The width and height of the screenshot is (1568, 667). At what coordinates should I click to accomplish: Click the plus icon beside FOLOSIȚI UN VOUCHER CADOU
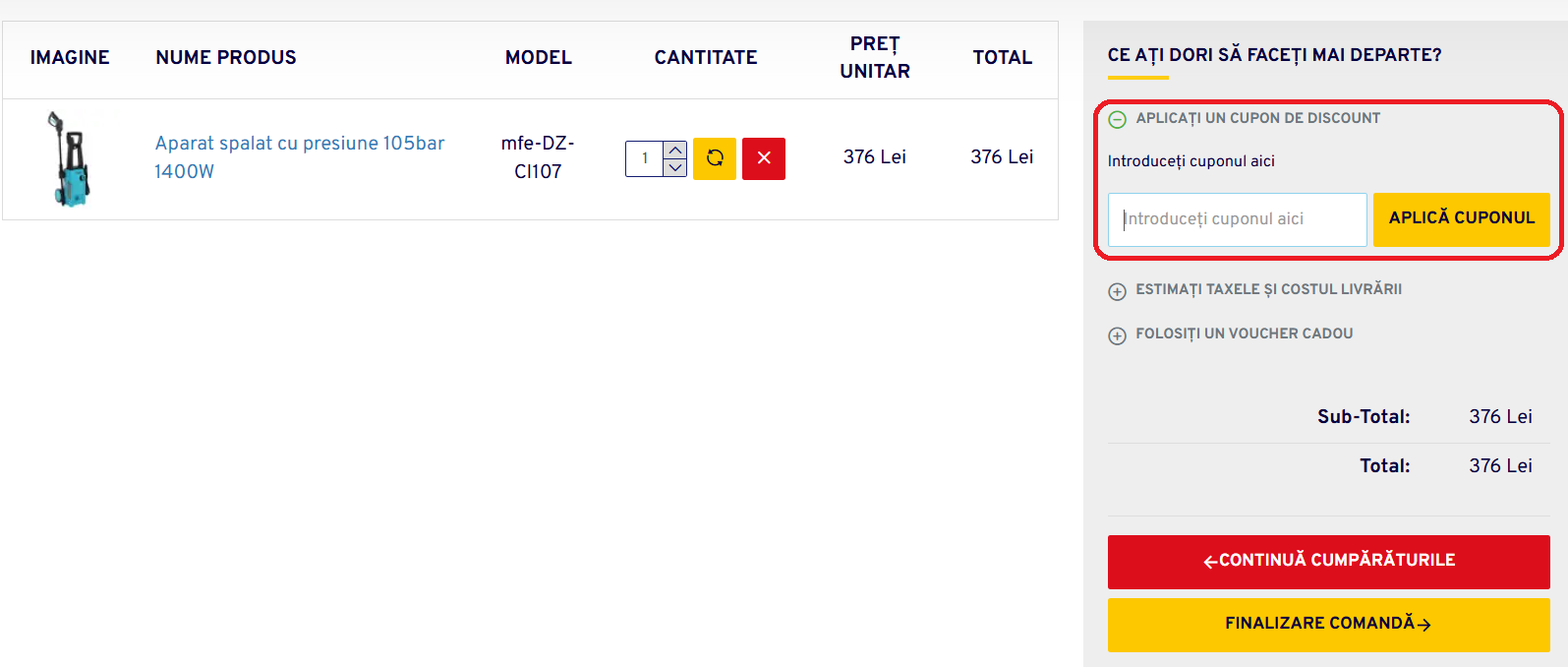pyautogui.click(x=1117, y=335)
